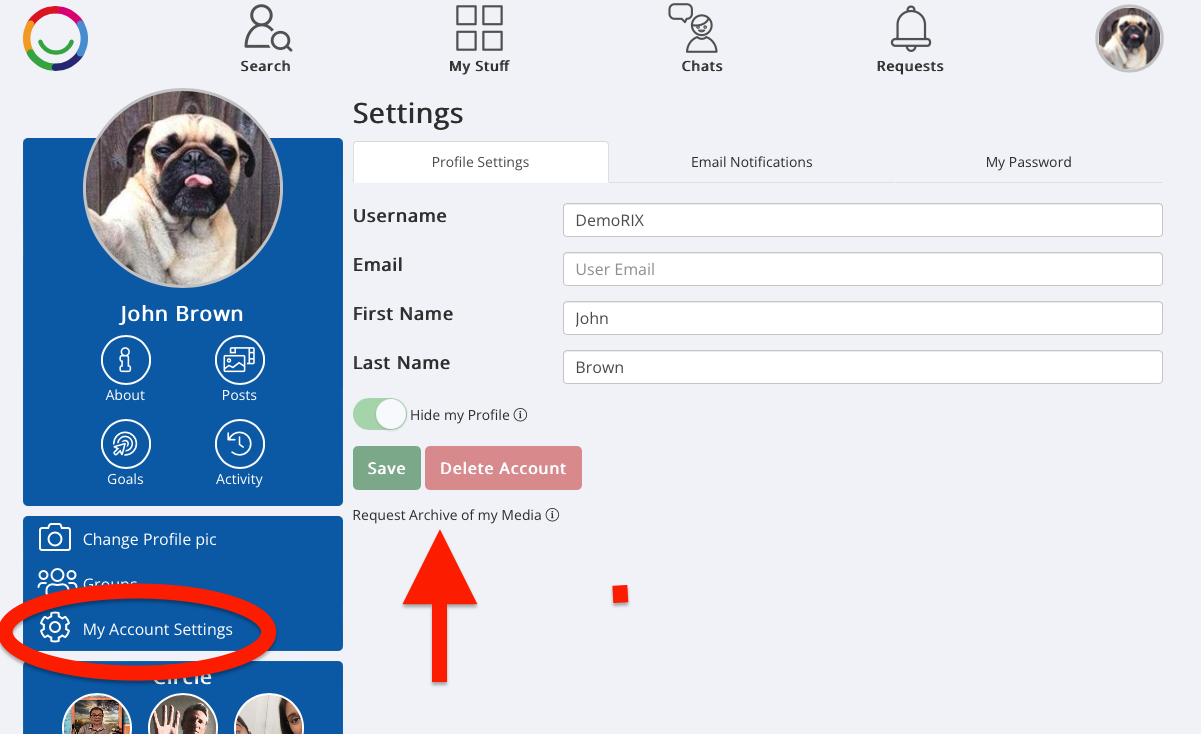Viewport: 1201px width, 734px height.
Task: Open the Activity history icon
Action: (240, 444)
